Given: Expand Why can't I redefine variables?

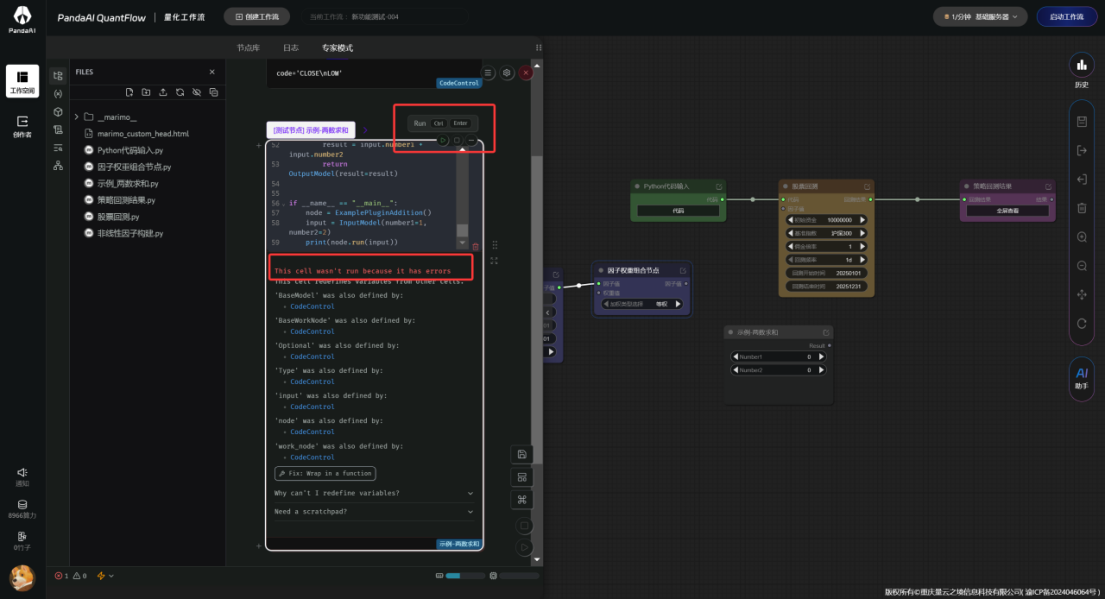Looking at the screenshot, I should (x=374, y=493).
